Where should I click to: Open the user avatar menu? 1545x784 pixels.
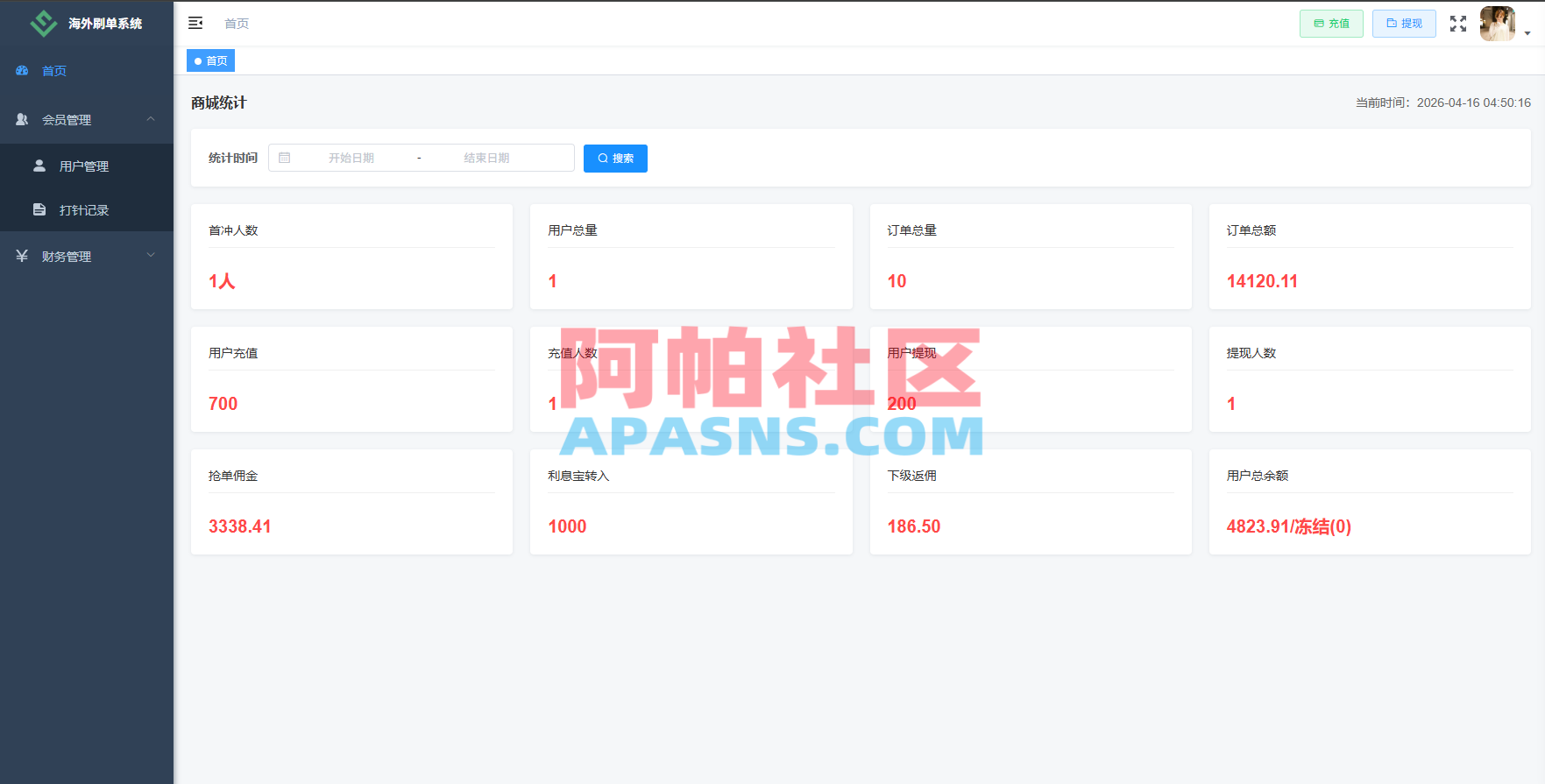pos(1497,24)
